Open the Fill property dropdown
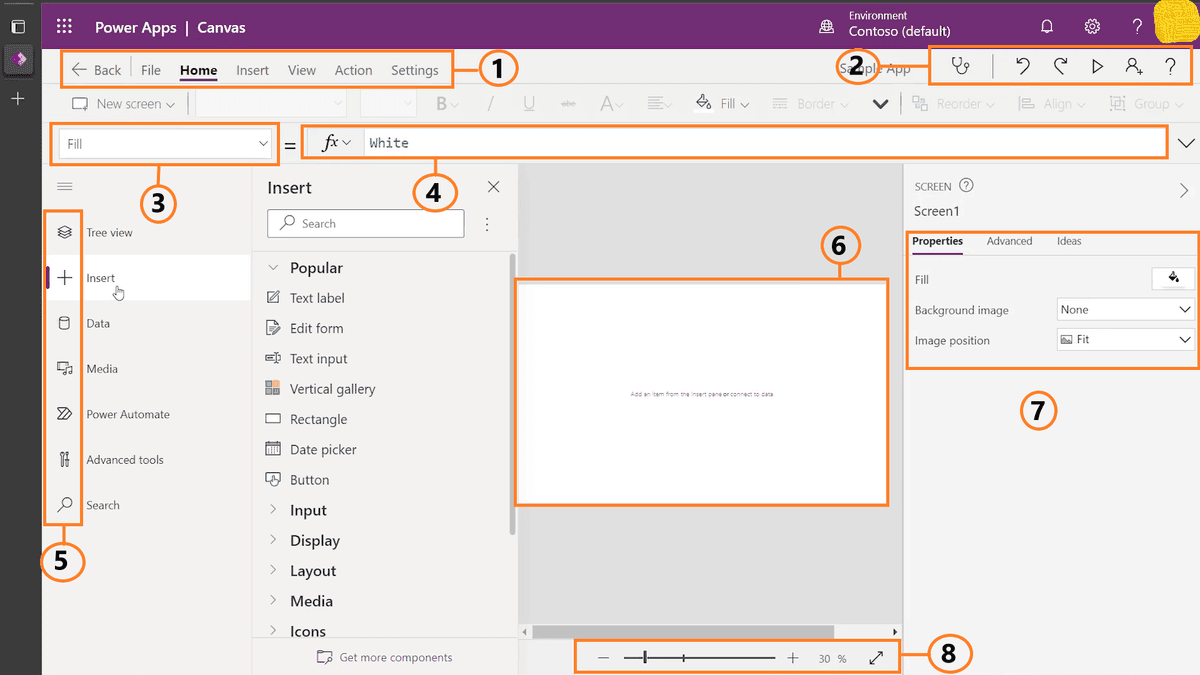This screenshot has width=1200, height=675. coord(166,144)
